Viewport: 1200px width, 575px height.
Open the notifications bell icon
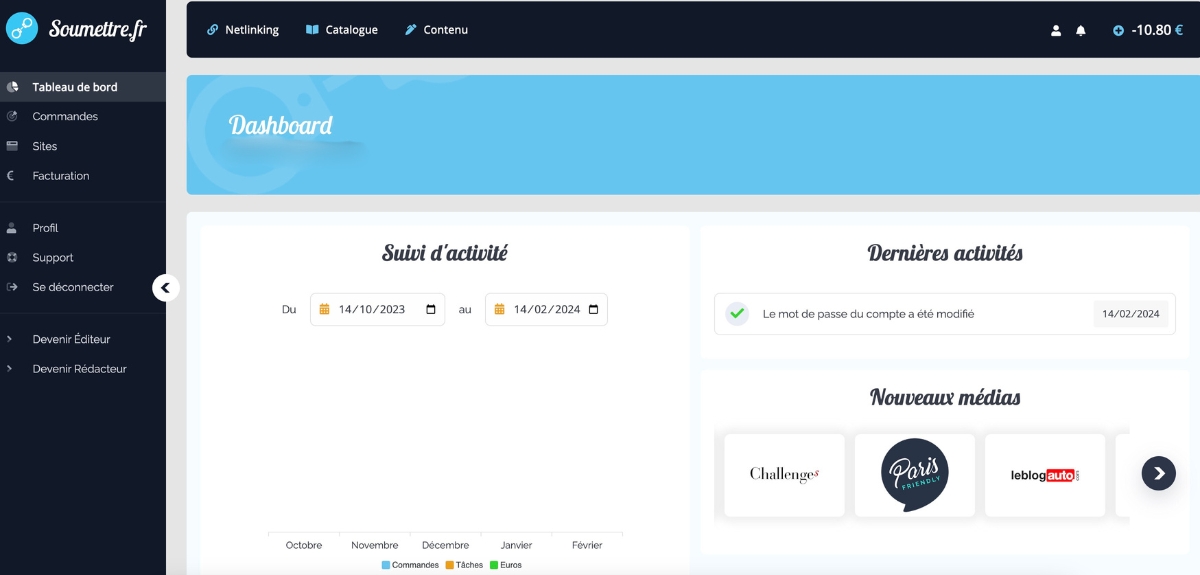click(x=1080, y=31)
